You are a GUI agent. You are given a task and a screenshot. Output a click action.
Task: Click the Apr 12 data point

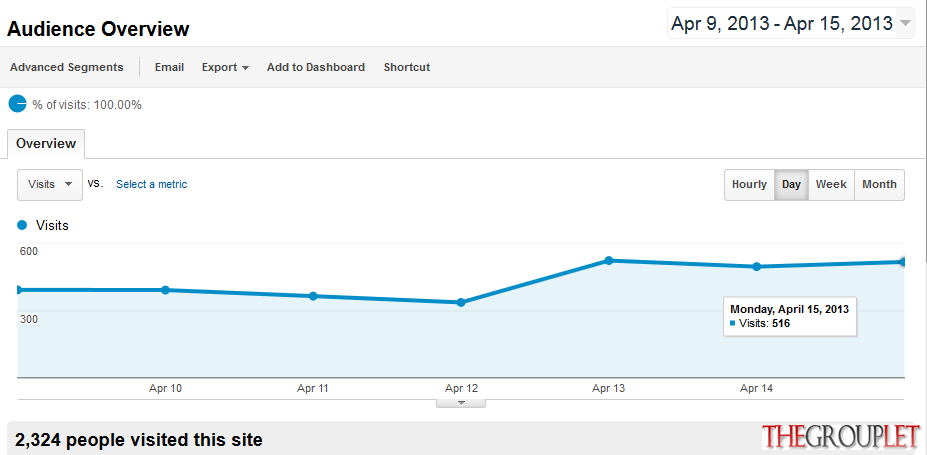461,303
